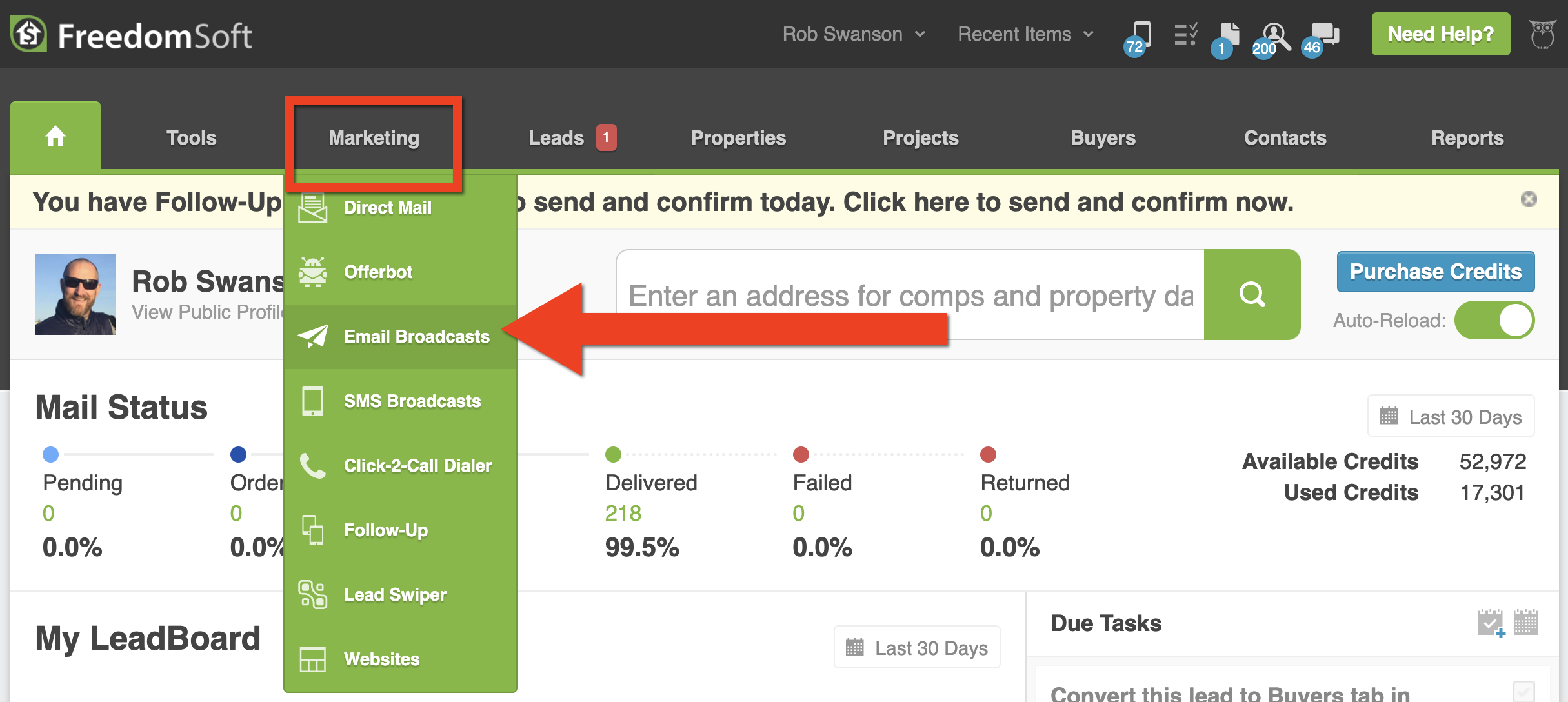Expand the Recent Items dropdown

[x=1026, y=34]
